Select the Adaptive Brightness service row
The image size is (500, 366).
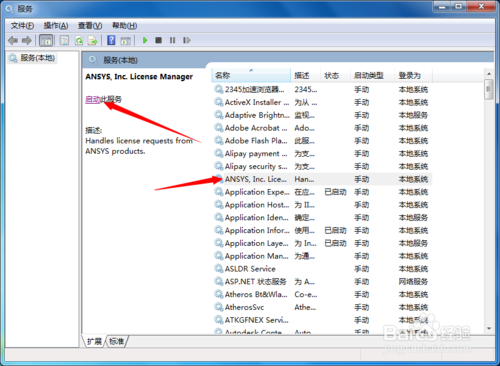(322, 115)
